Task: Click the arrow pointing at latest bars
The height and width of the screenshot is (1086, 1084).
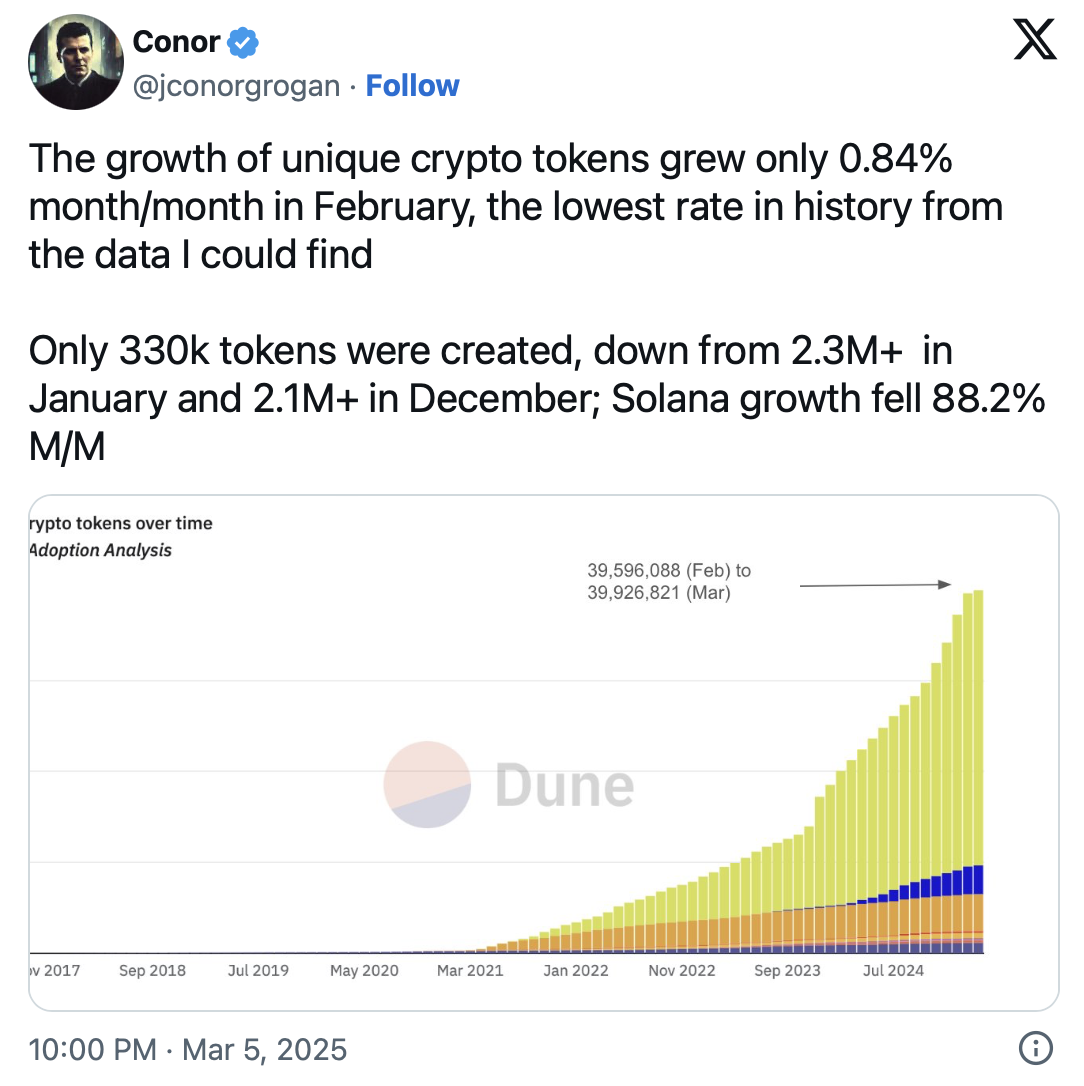Action: (876, 585)
